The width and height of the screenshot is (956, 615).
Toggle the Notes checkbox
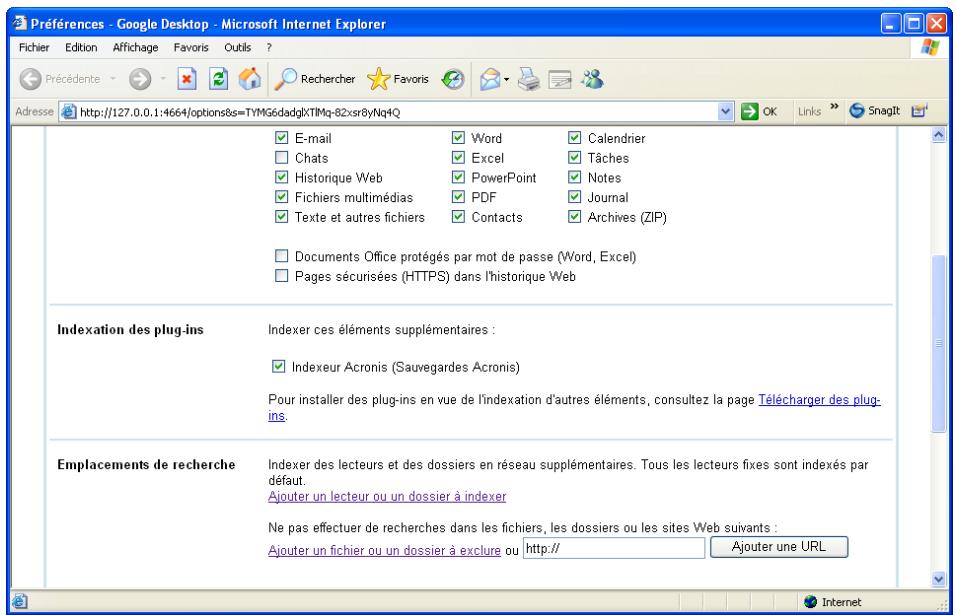pyautogui.click(x=574, y=177)
